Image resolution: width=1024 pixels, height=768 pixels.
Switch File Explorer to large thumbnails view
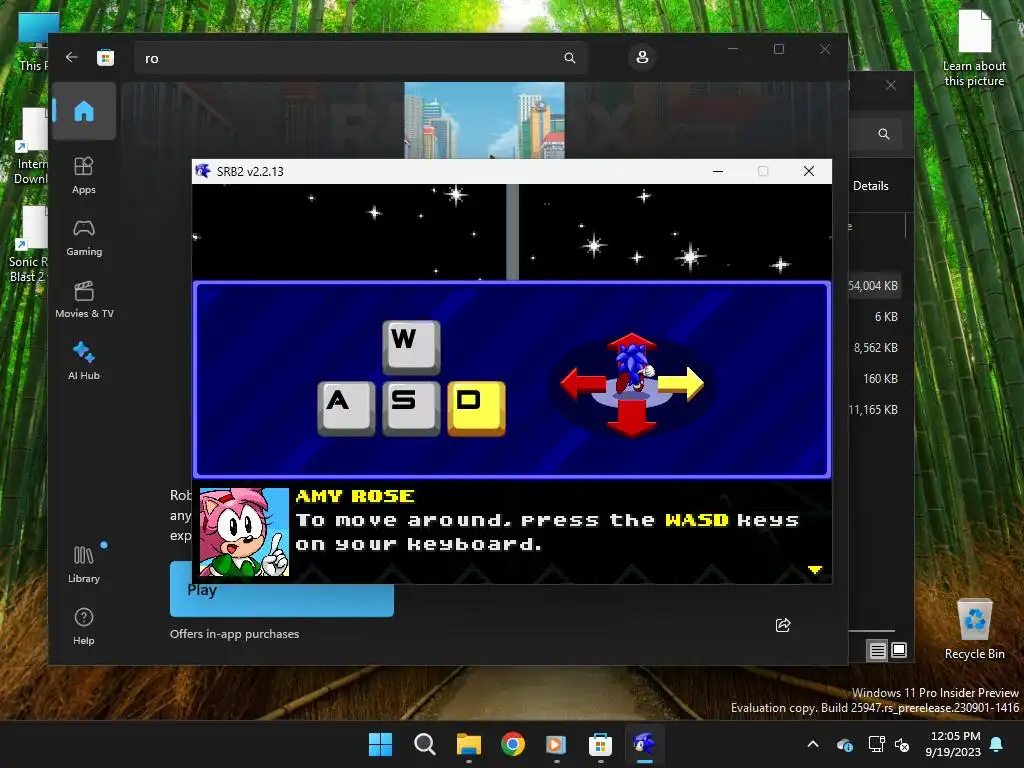coord(899,650)
